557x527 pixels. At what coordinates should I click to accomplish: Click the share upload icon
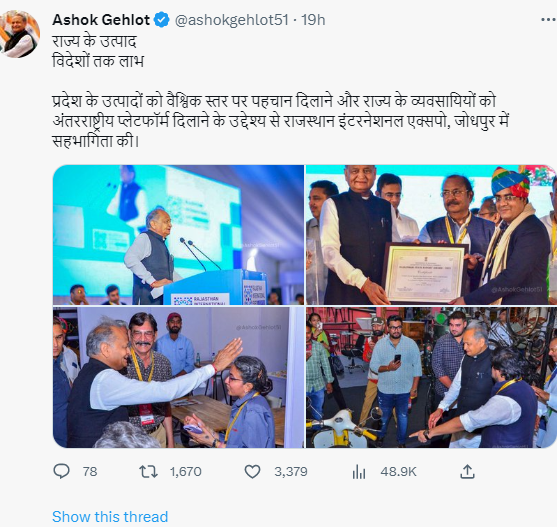467,472
